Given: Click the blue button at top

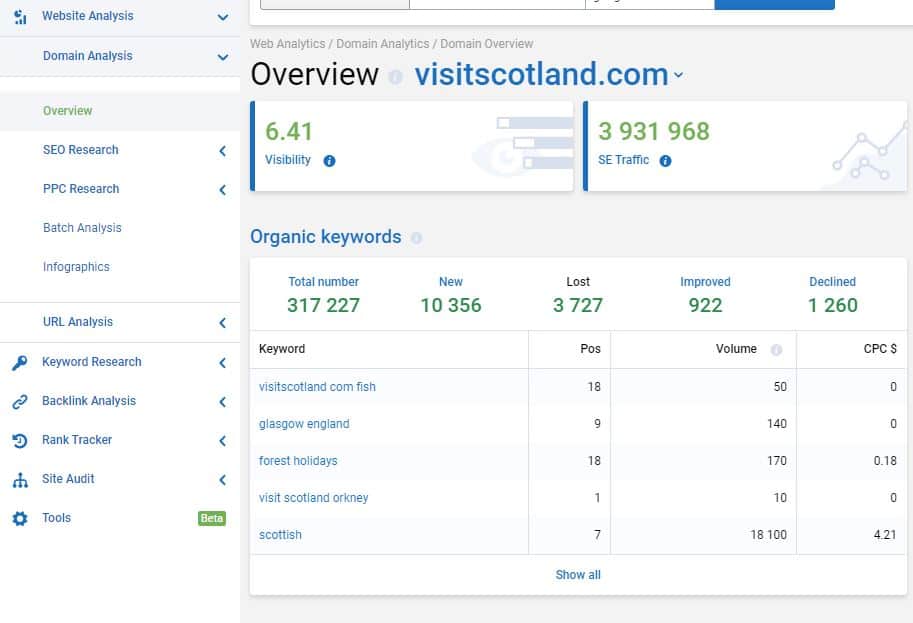Looking at the screenshot, I should click(x=774, y=5).
